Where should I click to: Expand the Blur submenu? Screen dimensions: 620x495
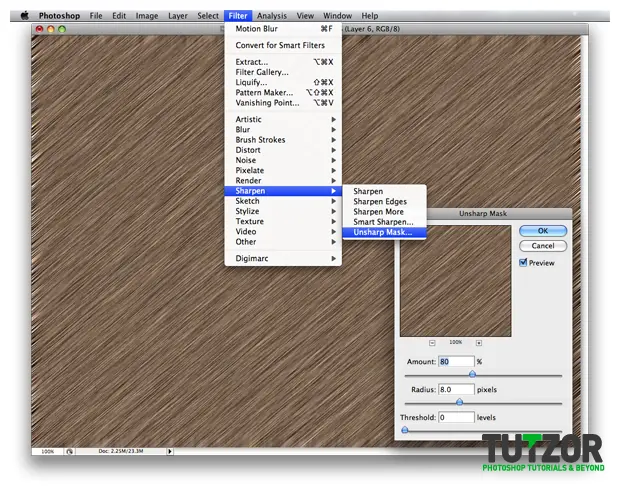click(x=283, y=130)
